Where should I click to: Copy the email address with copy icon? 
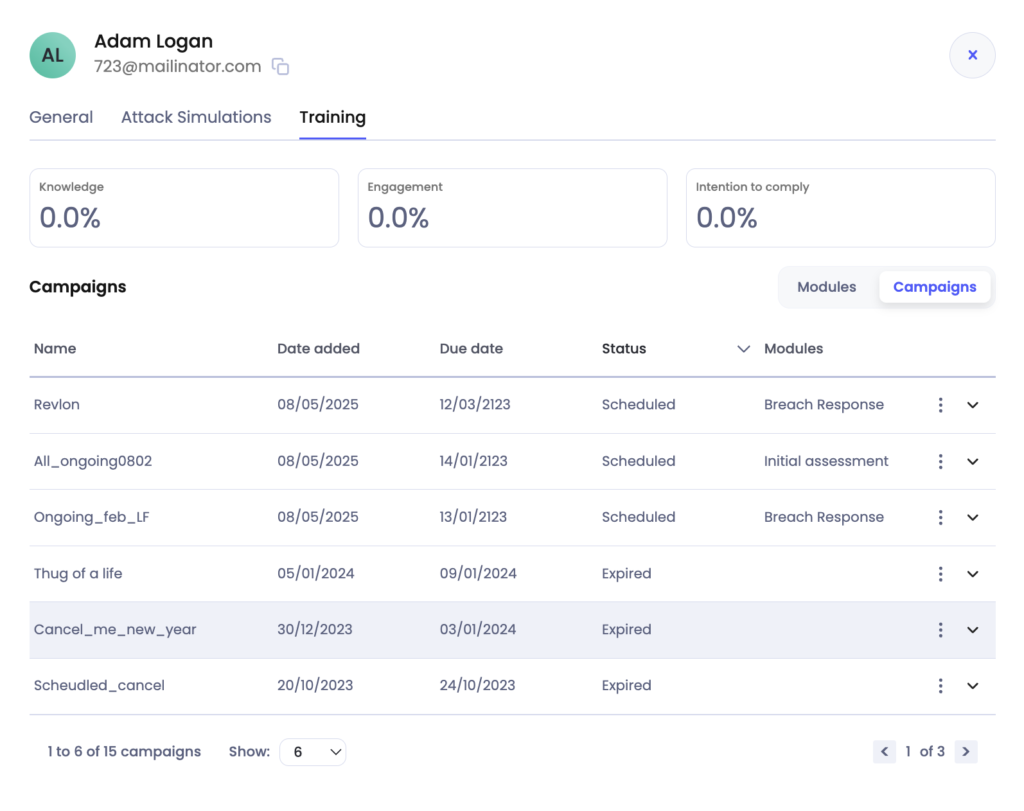(x=281, y=67)
